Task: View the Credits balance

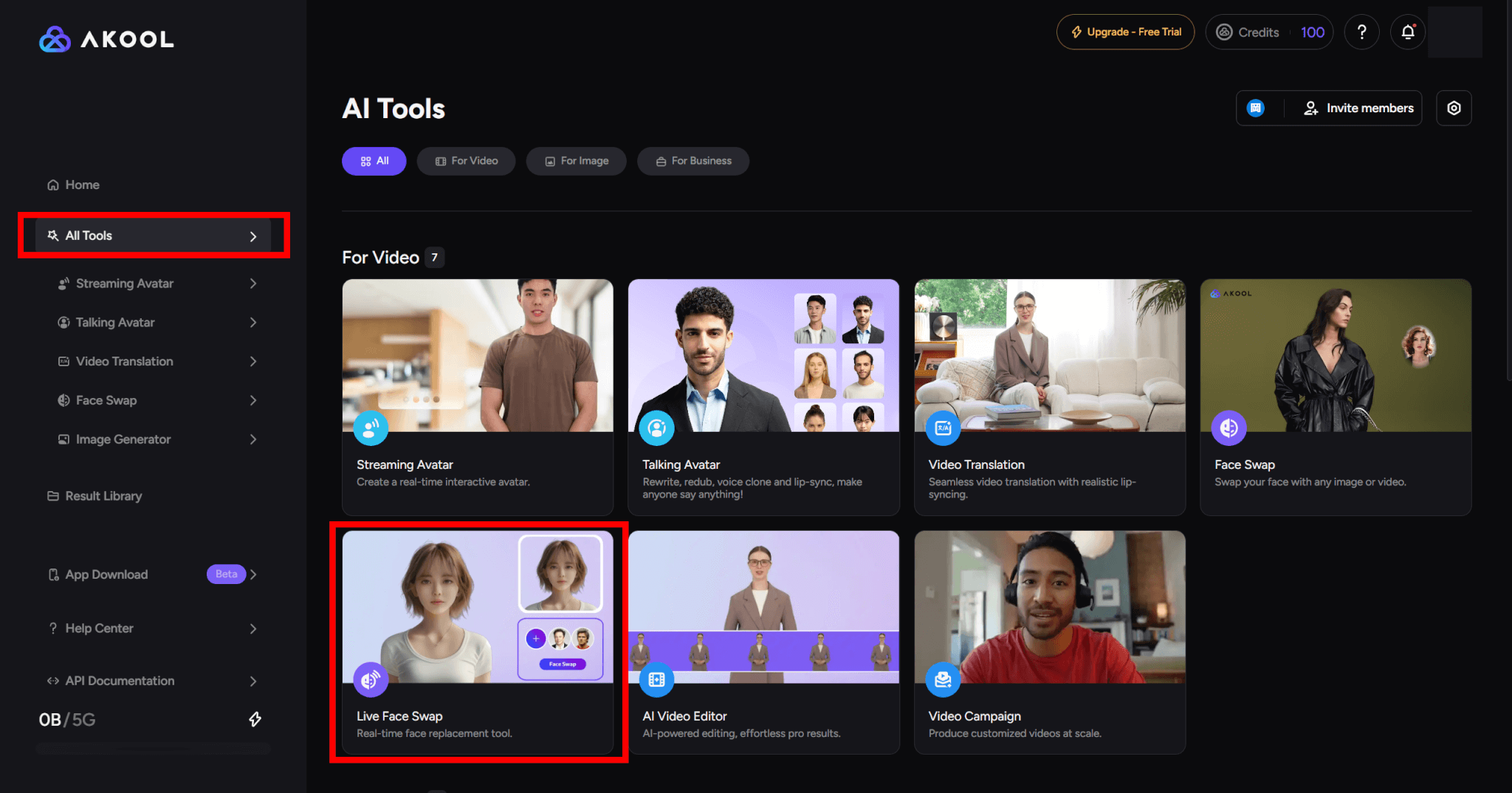Action: tap(1269, 32)
